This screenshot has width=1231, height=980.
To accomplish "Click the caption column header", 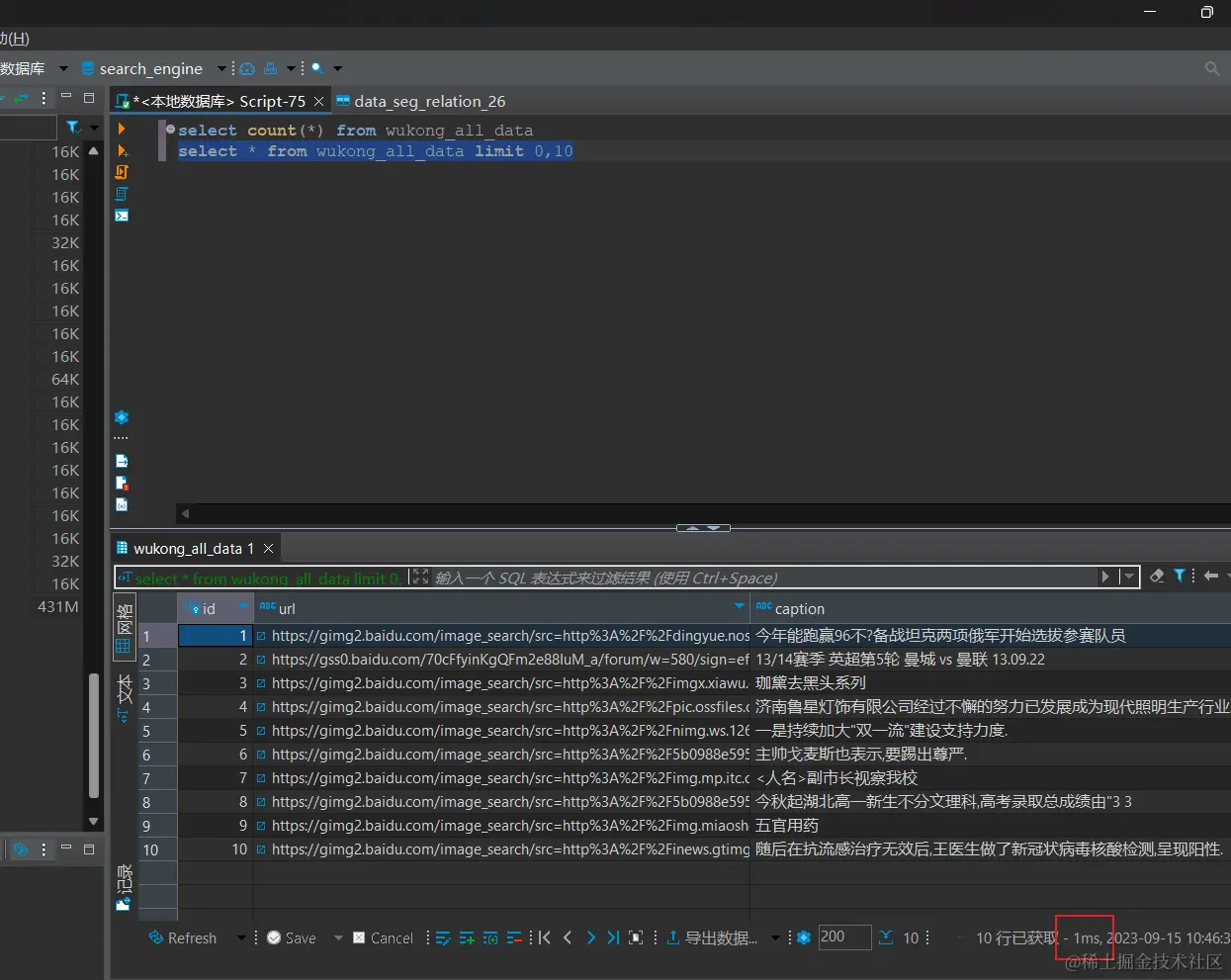I will [991, 608].
